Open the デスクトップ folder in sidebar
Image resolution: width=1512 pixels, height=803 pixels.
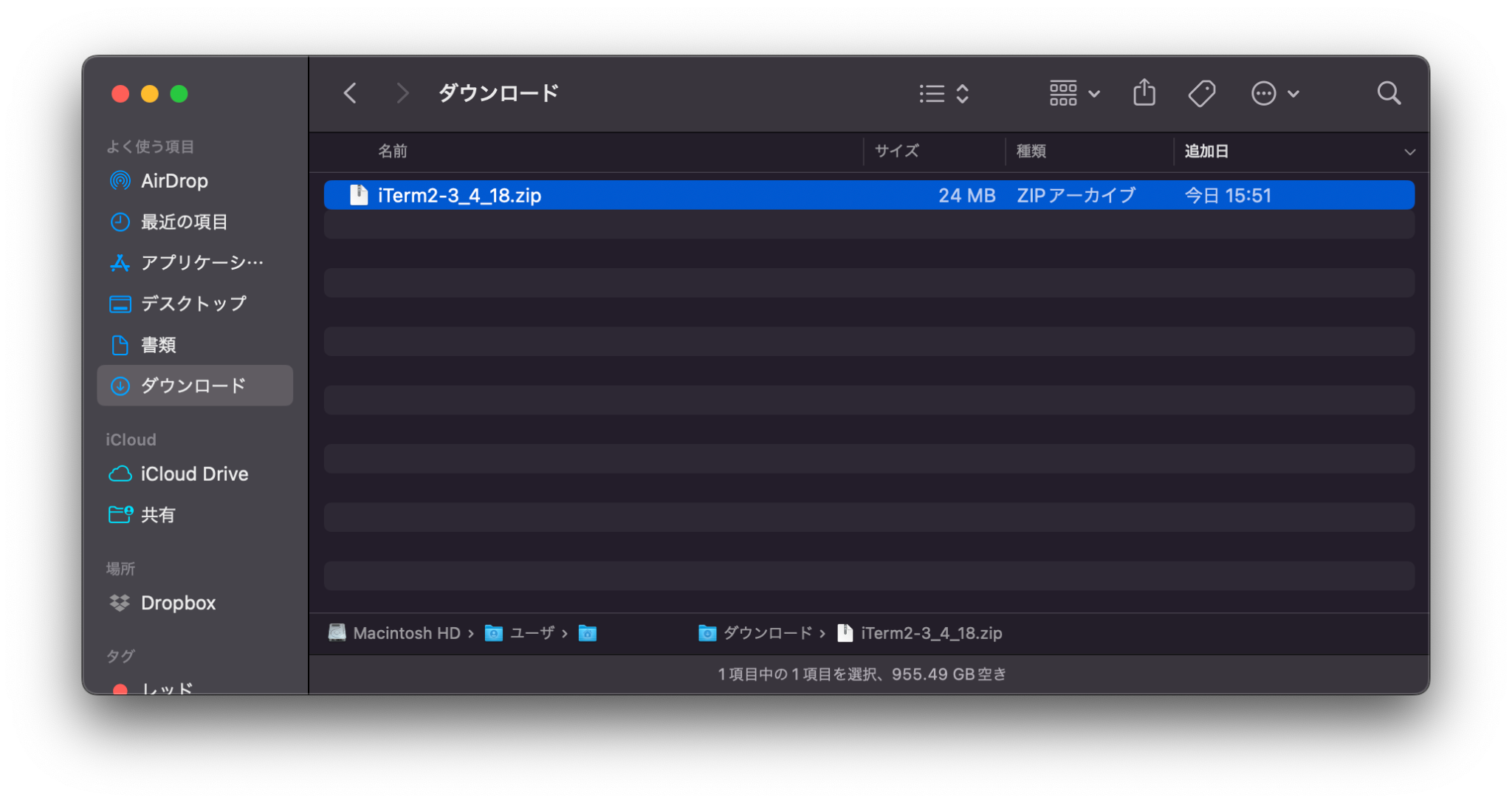[x=193, y=303]
